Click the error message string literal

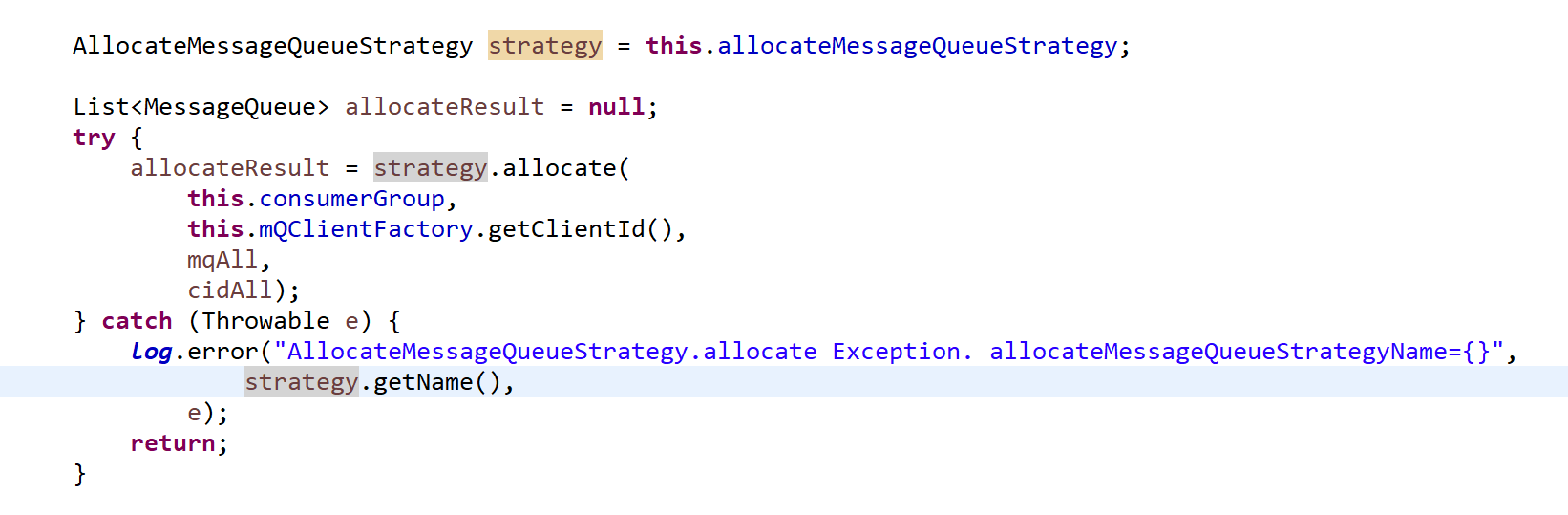889,352
